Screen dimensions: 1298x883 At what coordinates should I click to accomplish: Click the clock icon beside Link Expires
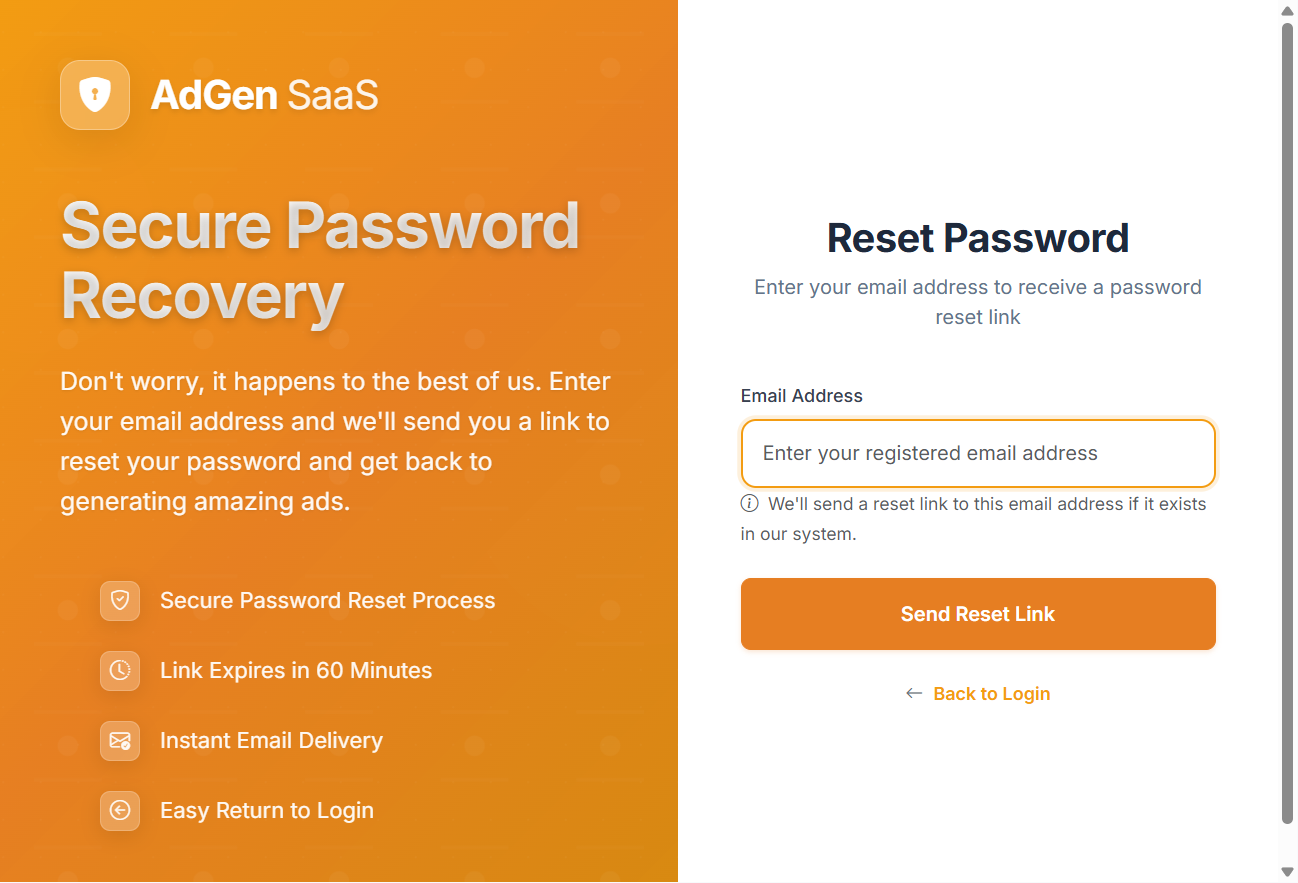(x=120, y=671)
